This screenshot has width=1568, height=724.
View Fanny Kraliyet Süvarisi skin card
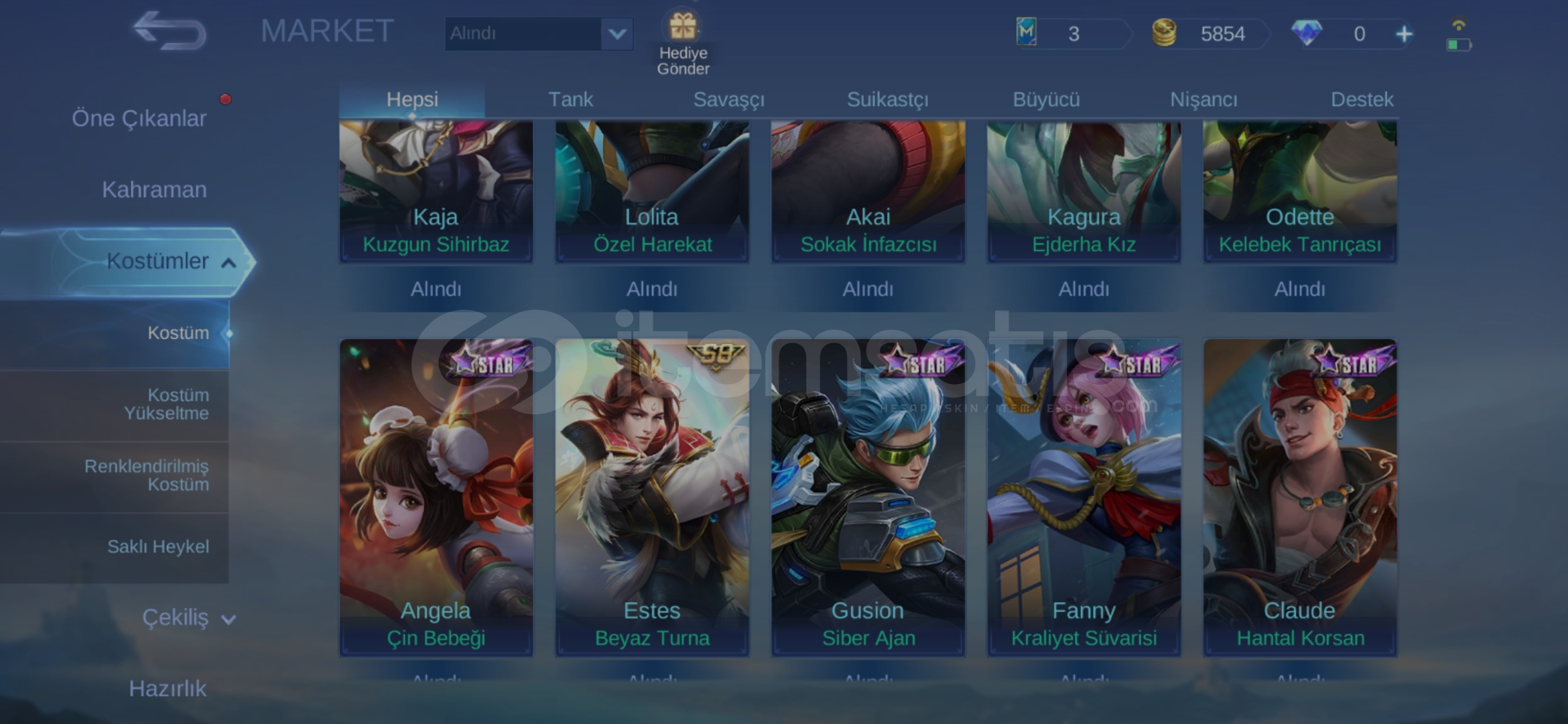click(1084, 497)
